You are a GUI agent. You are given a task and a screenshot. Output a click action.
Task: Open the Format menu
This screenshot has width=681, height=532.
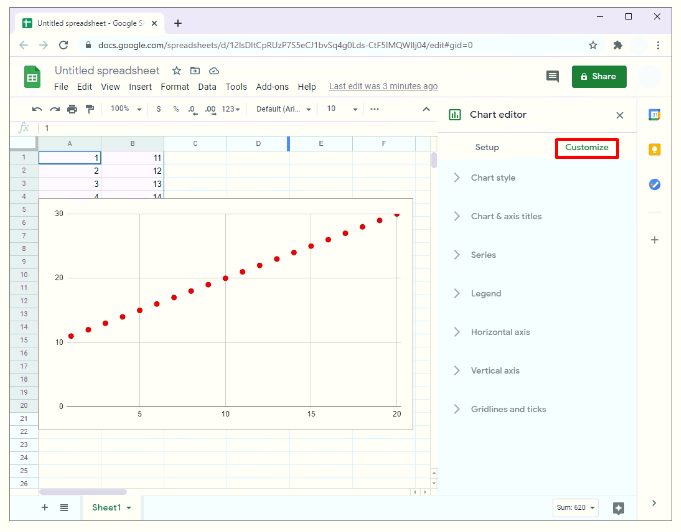coord(175,87)
